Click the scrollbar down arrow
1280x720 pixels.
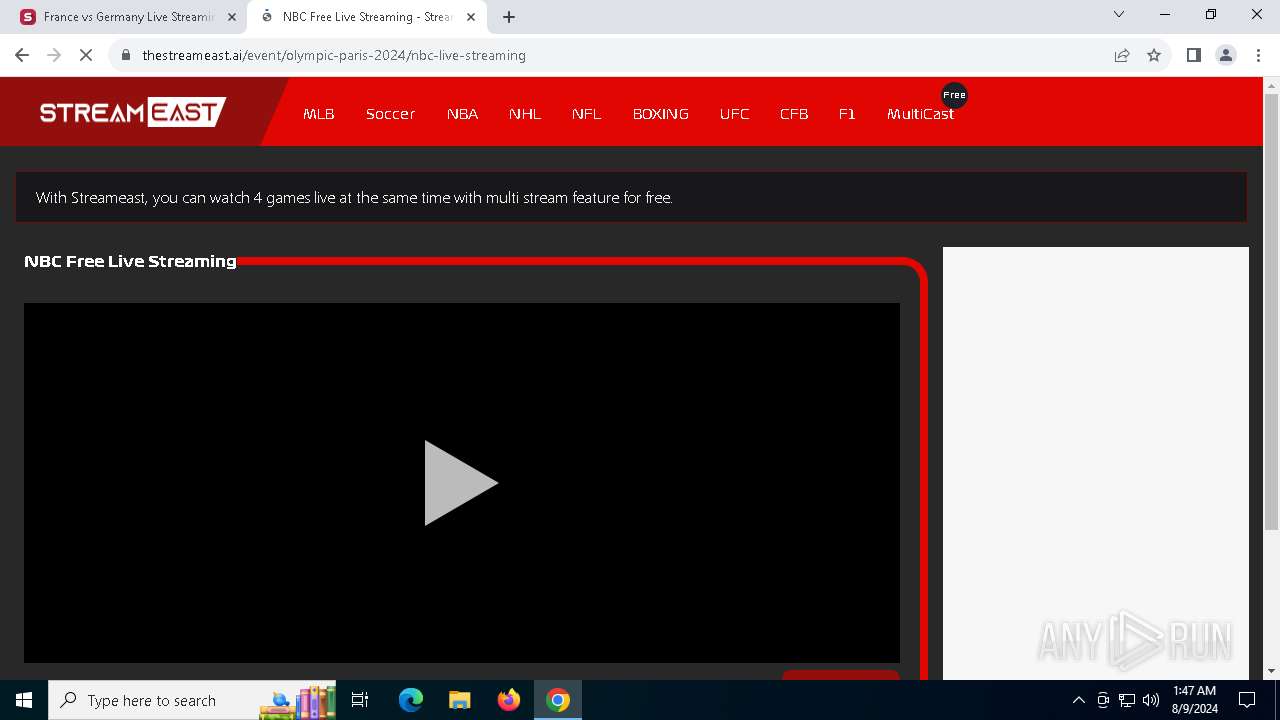[x=1271, y=671]
